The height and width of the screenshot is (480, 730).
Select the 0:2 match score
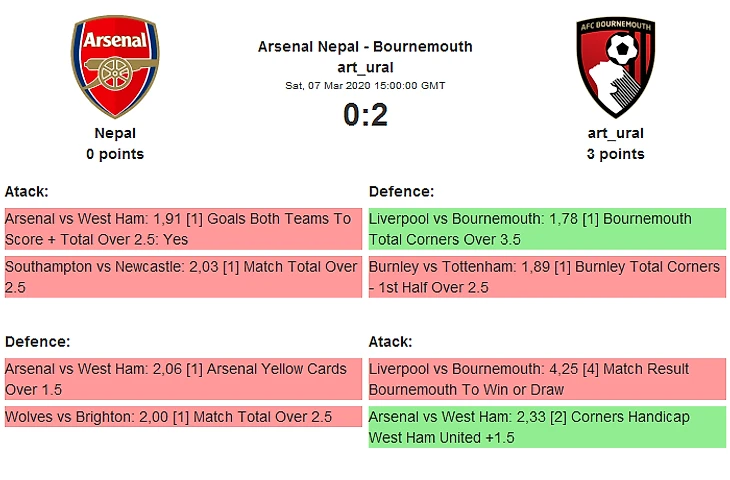pos(365,115)
